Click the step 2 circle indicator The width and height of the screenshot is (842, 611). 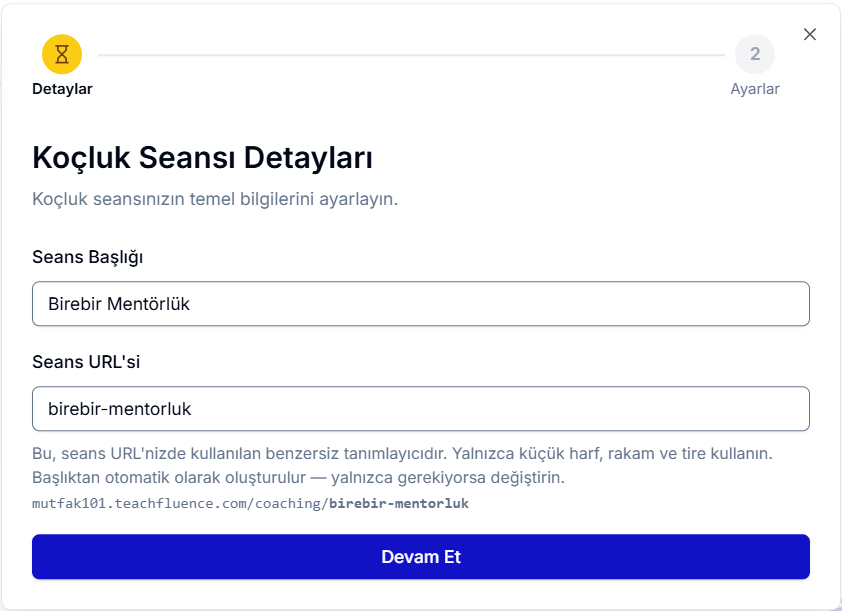pyautogui.click(x=755, y=54)
